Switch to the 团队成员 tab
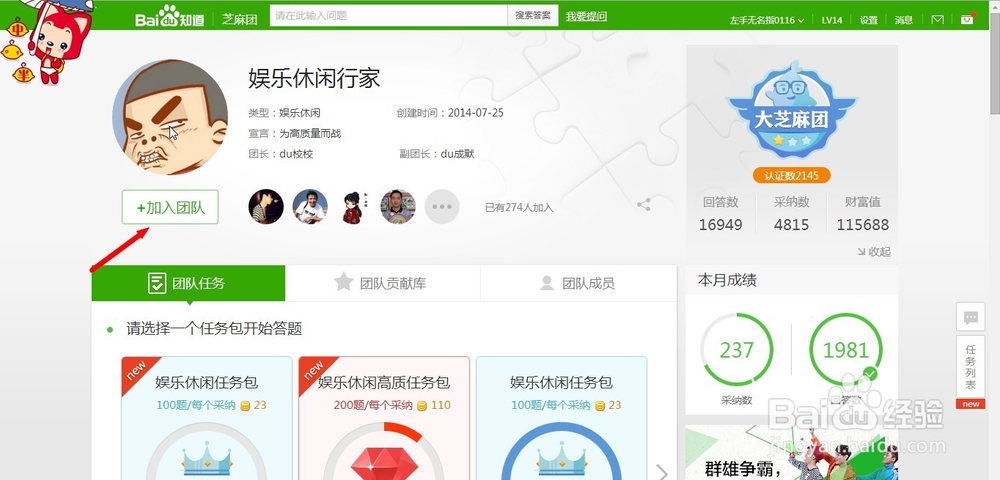The image size is (1000, 480). click(578, 283)
